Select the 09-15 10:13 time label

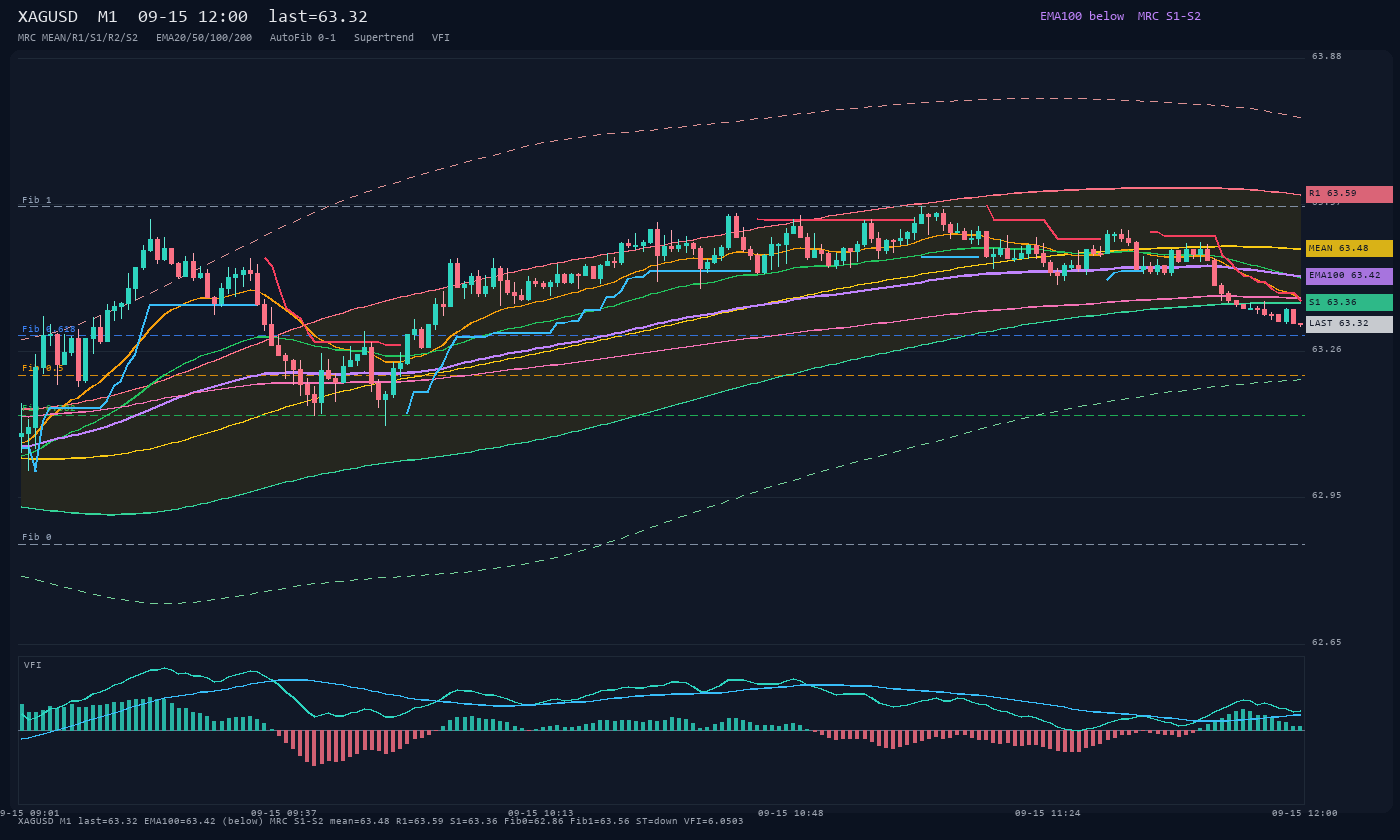(x=541, y=813)
